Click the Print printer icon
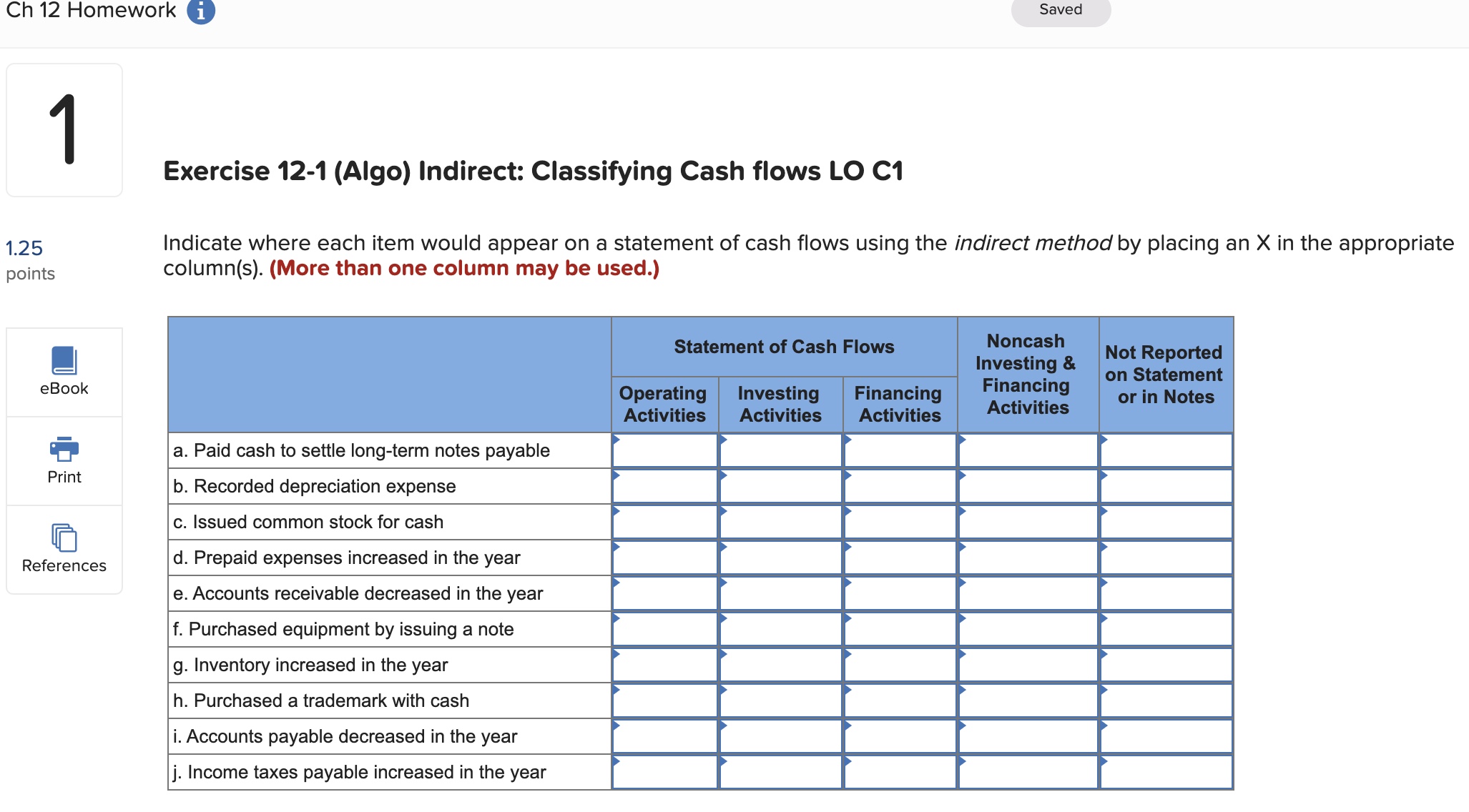 (x=64, y=449)
